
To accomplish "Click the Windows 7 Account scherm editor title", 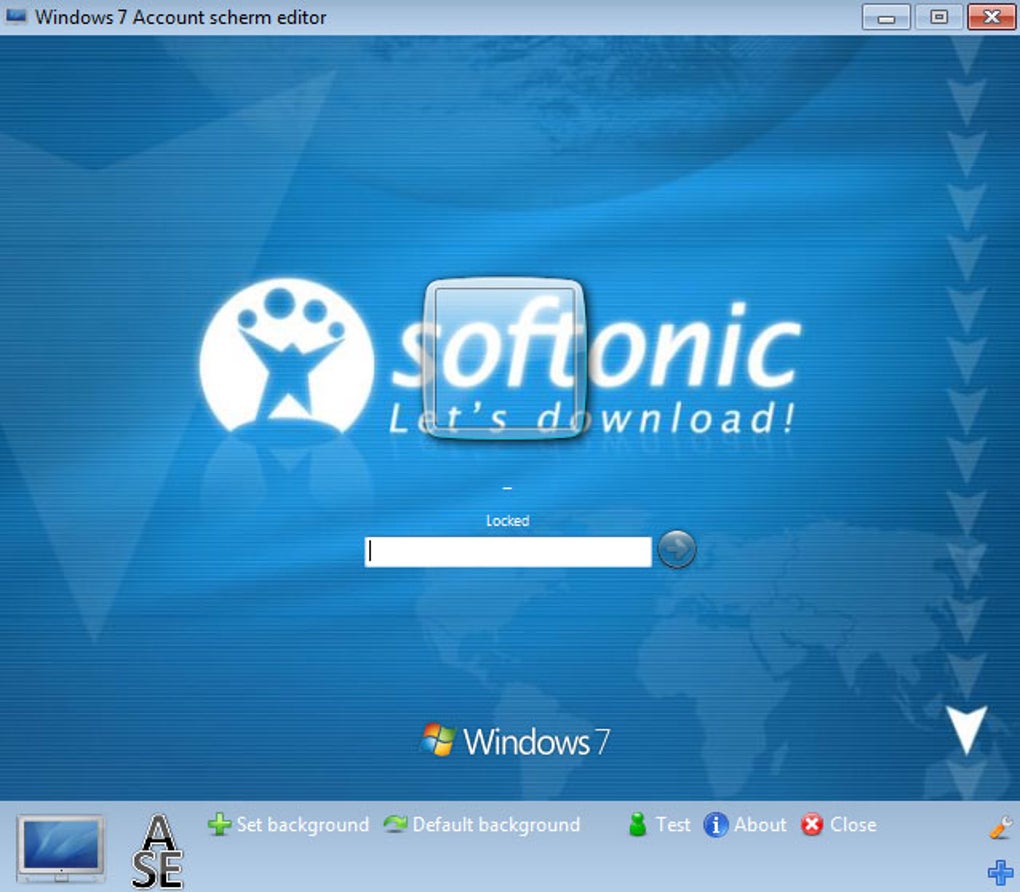I will pos(180,17).
